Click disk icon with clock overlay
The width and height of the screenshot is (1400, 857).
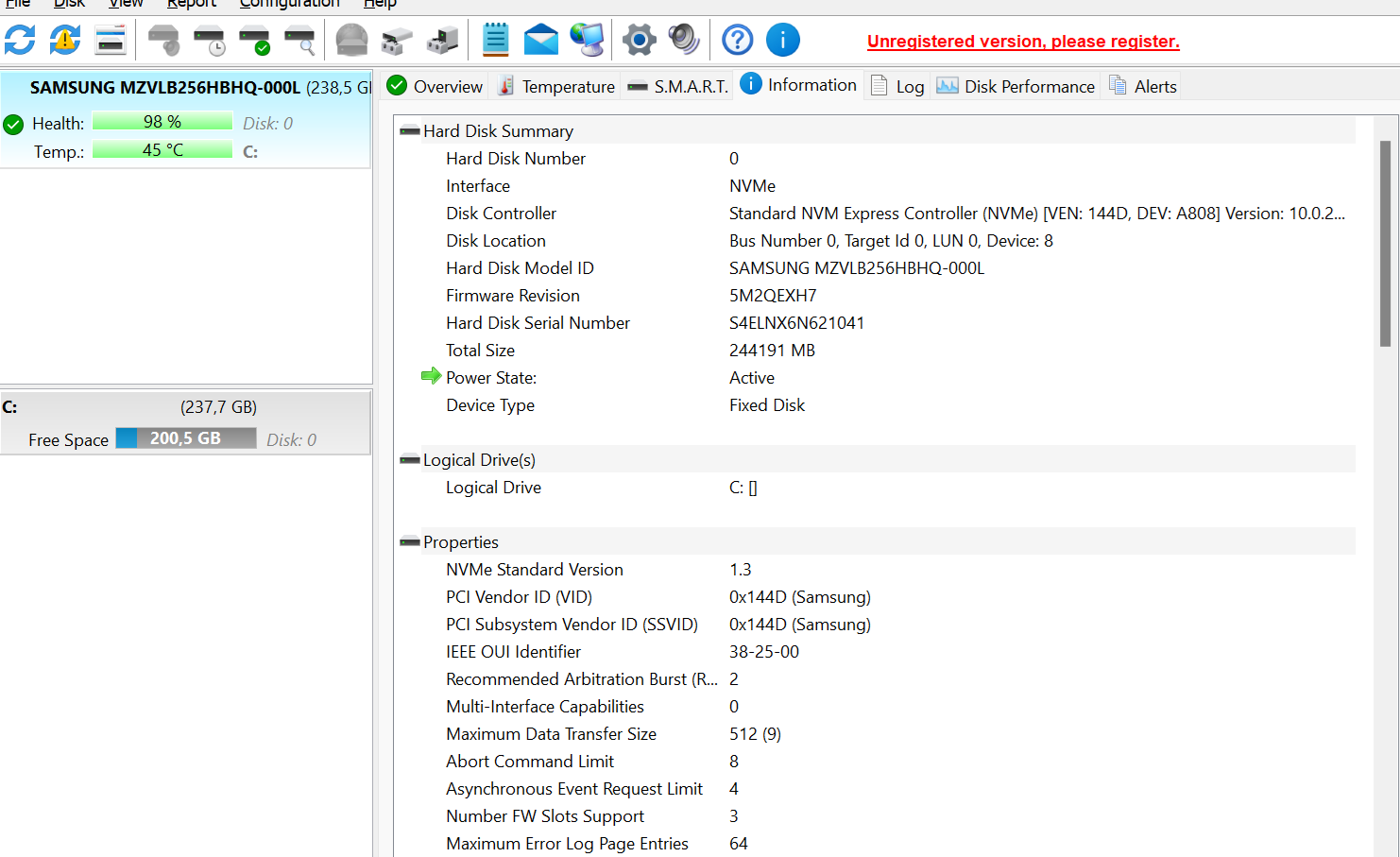[209, 41]
